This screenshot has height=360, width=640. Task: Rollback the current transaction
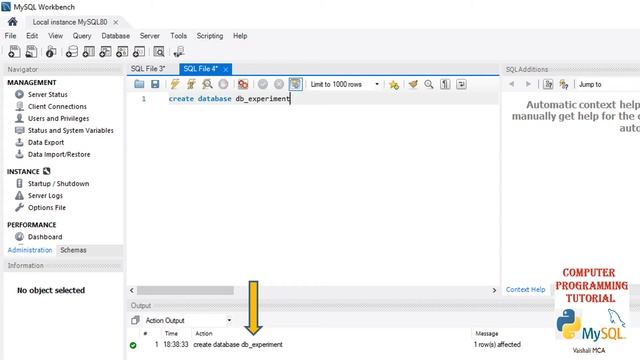coord(279,84)
